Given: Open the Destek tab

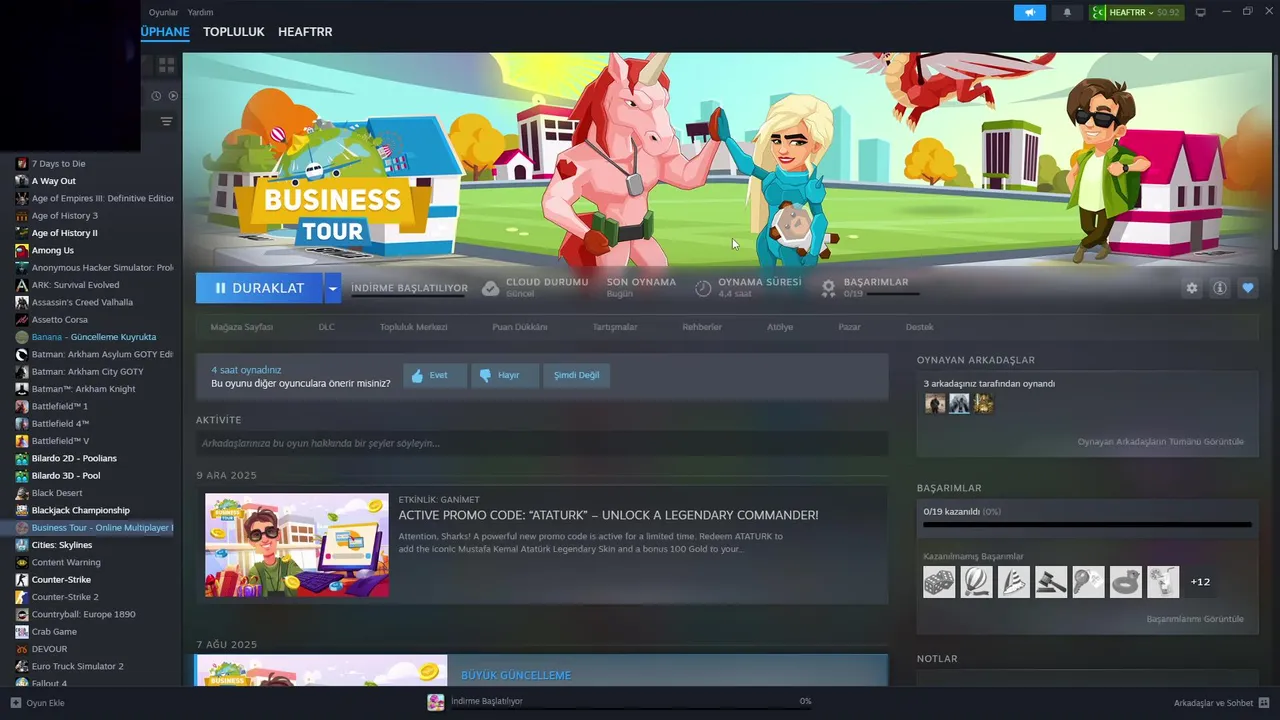Looking at the screenshot, I should tap(920, 327).
